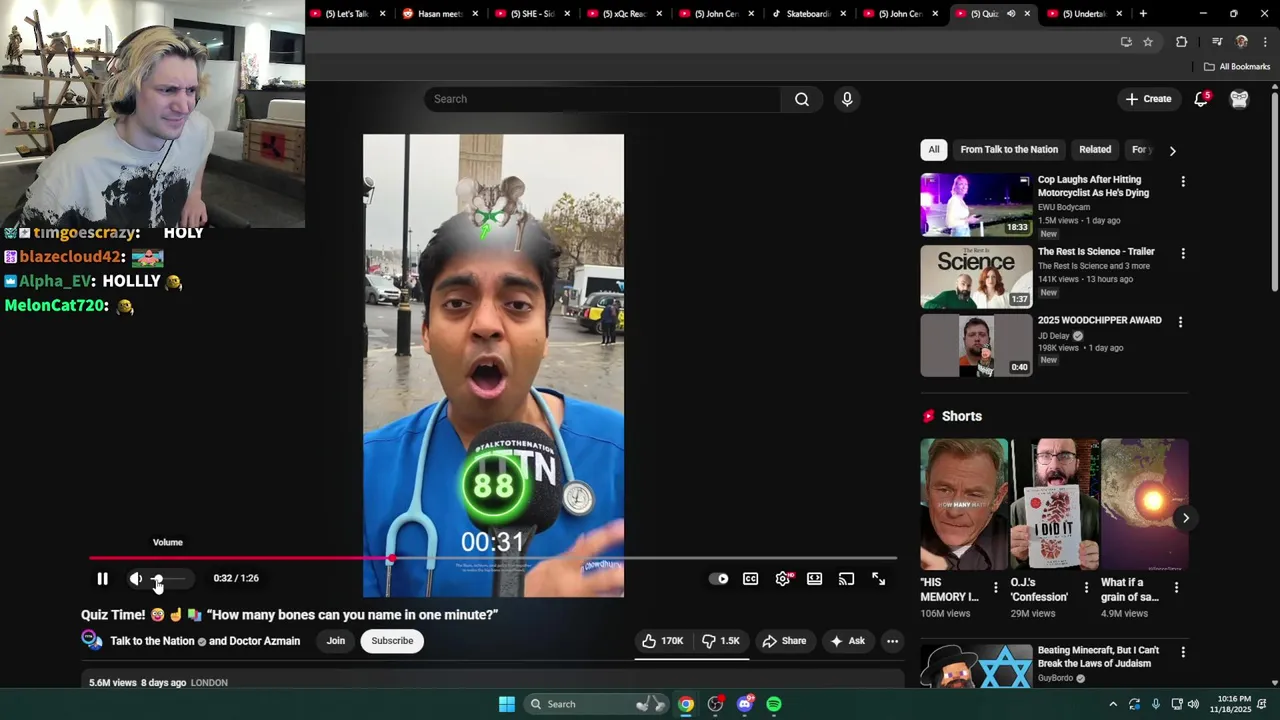Open the Chrome extensions puzzle icon
The width and height of the screenshot is (1280, 720).
pyautogui.click(x=1182, y=42)
